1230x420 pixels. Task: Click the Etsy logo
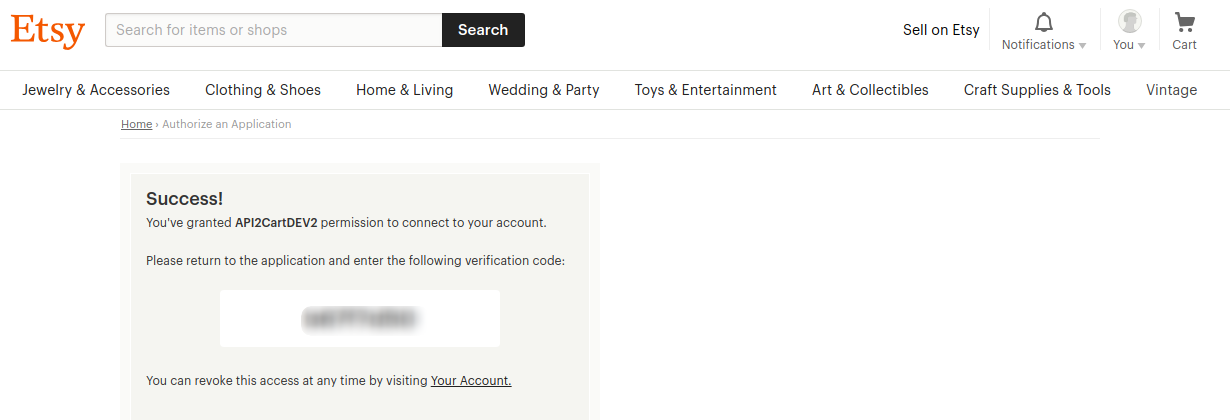coord(48,31)
